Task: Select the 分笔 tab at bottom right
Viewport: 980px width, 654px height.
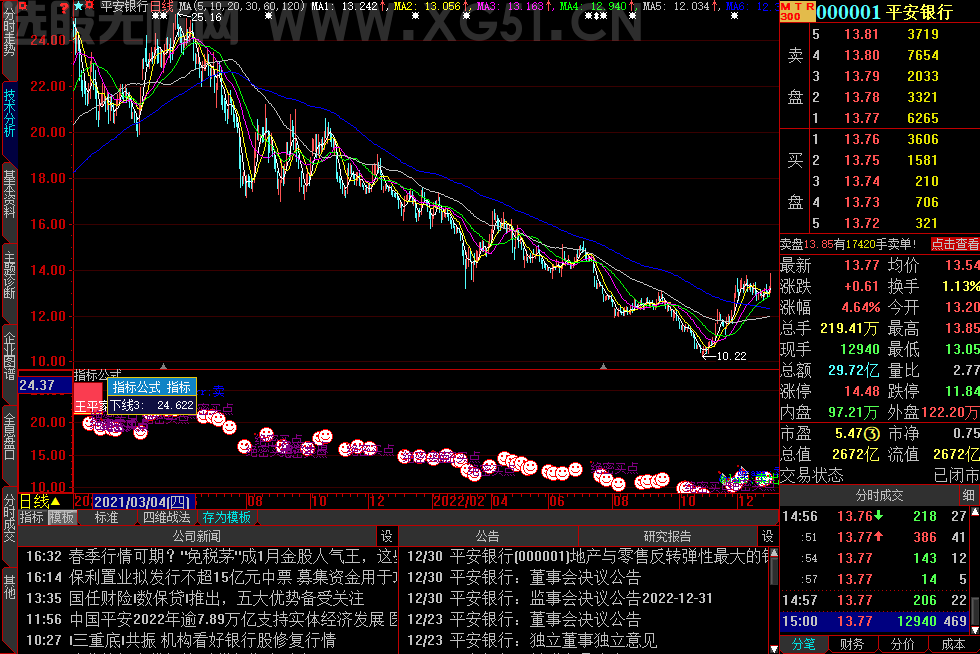Action: click(804, 645)
